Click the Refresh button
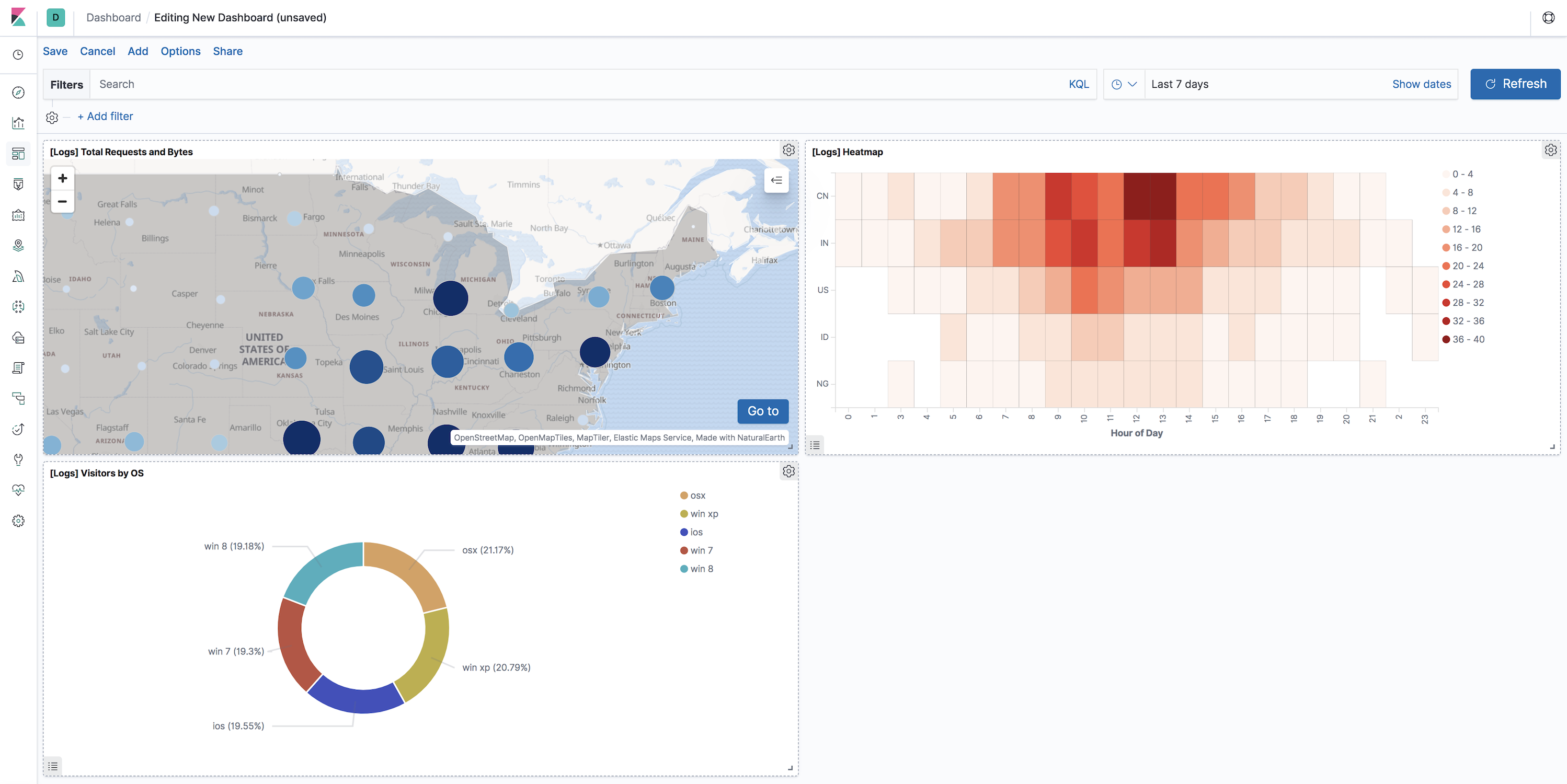 point(1515,84)
